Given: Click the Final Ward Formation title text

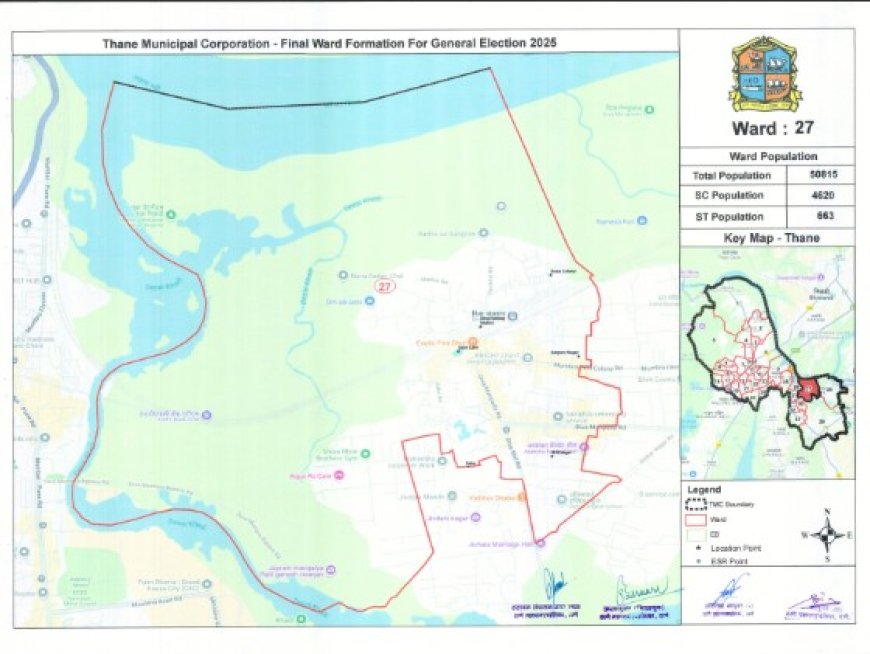Looking at the screenshot, I should 329,44.
